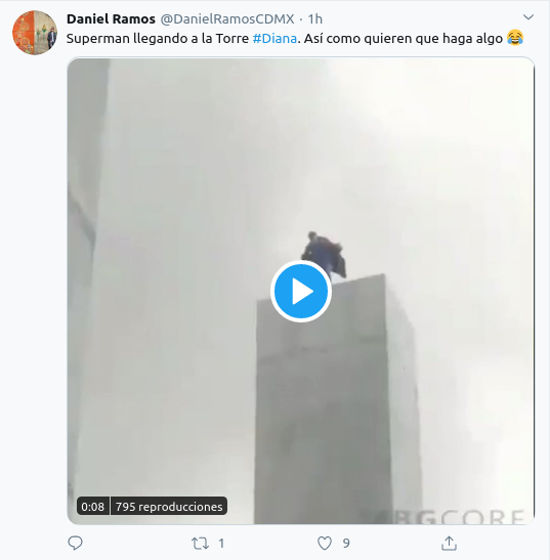Viewport: 550px width, 560px height.
Task: Click the caped figure atop the tower
Action: [x=324, y=254]
